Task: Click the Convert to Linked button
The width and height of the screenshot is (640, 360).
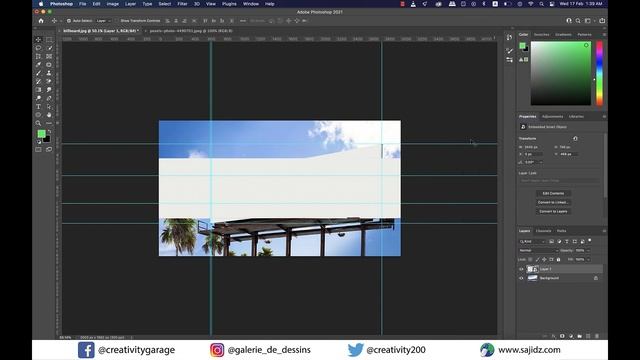Action: point(553,202)
